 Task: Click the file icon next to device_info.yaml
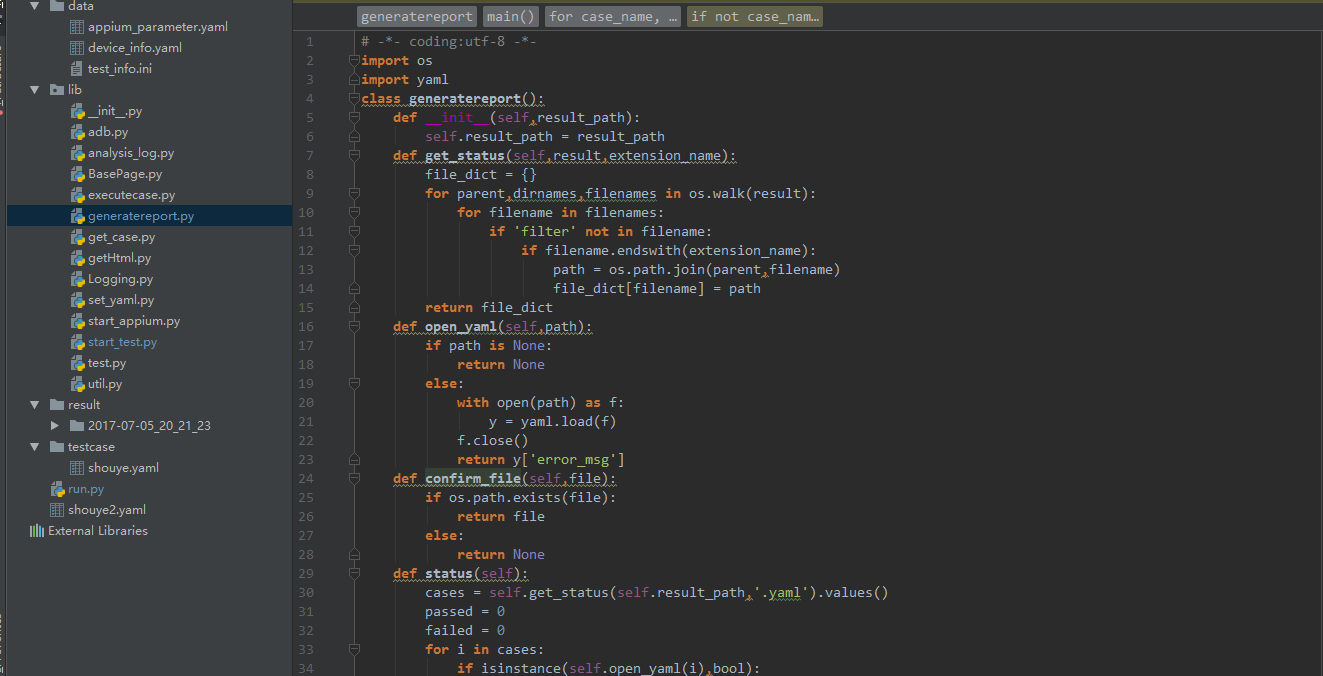[78, 48]
